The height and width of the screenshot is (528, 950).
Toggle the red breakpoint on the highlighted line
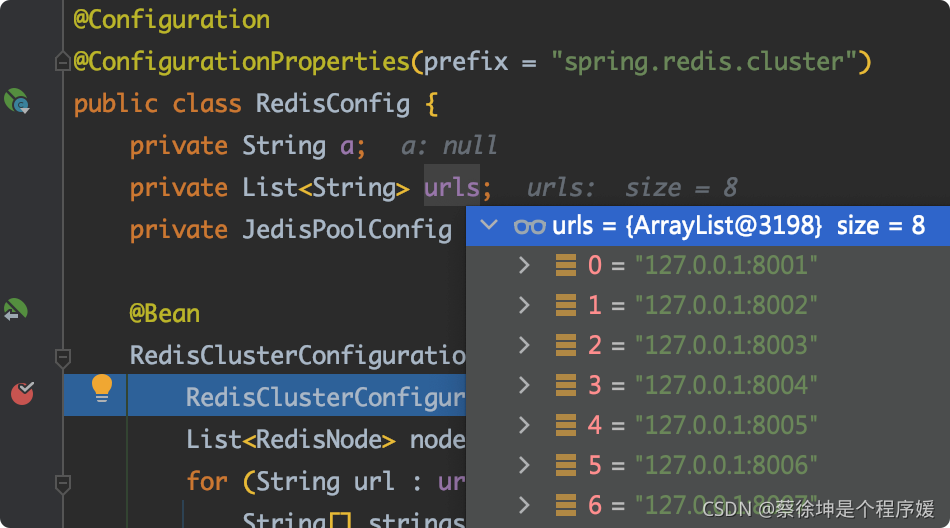22,393
